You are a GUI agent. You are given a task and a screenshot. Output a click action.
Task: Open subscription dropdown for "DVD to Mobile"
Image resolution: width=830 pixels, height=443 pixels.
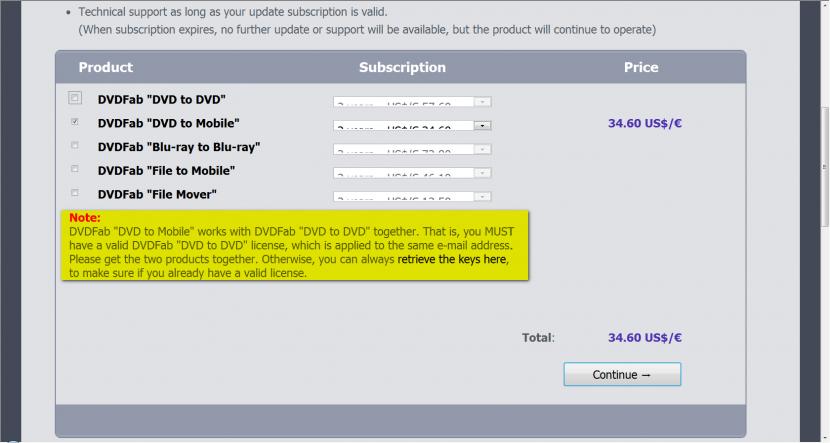(x=412, y=125)
